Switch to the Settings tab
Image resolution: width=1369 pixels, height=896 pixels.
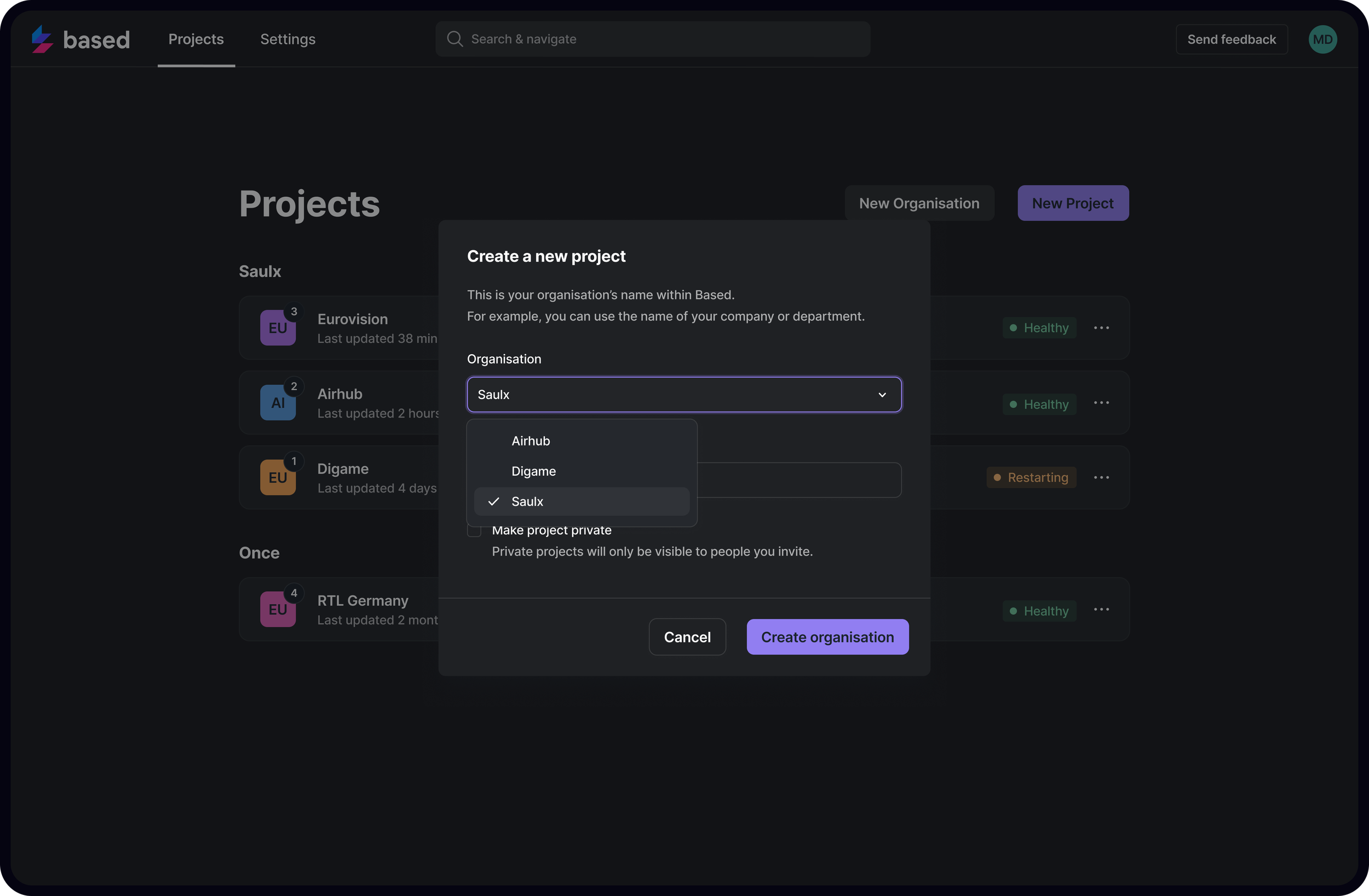[x=287, y=39]
